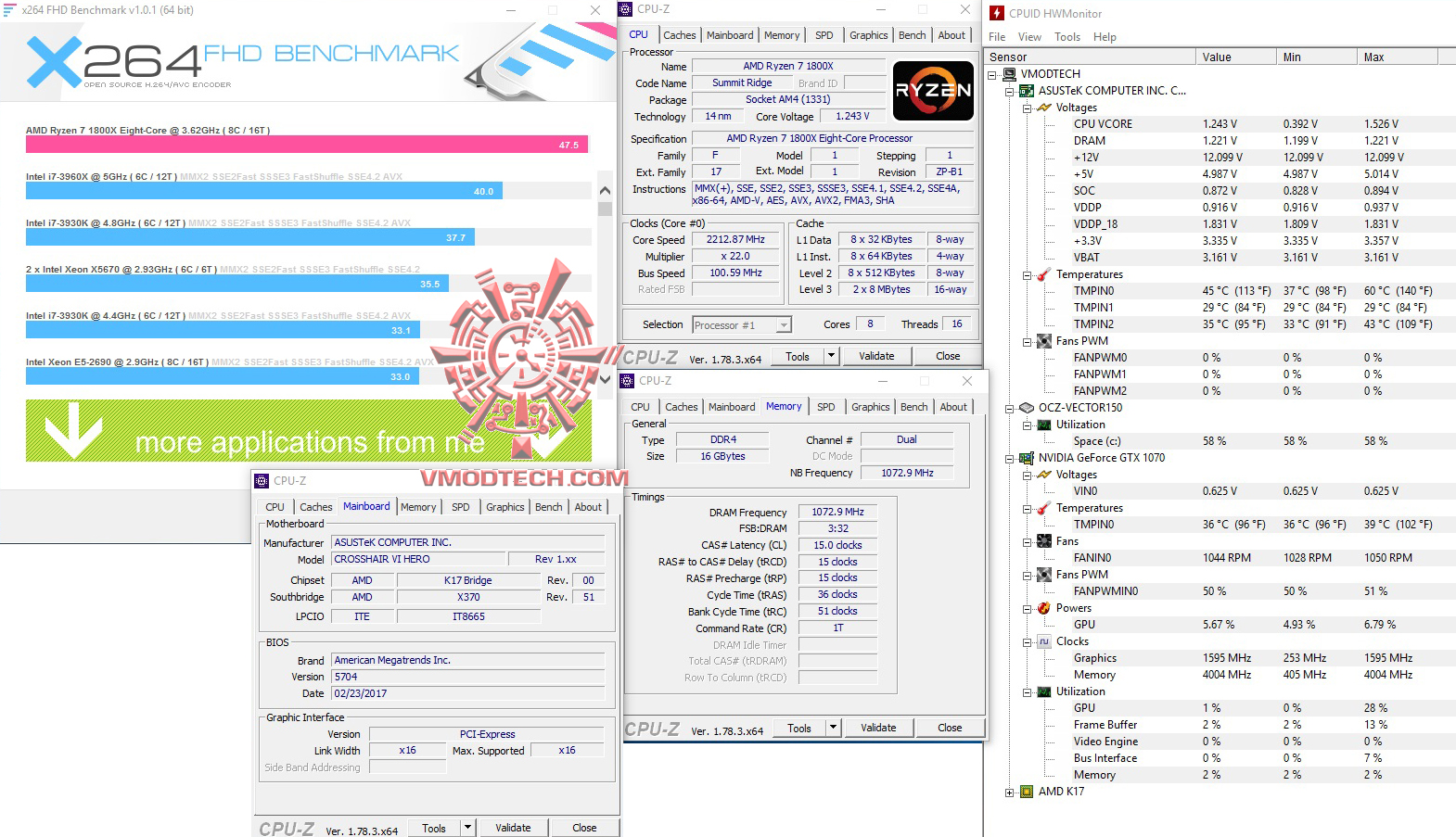
Task: Expand the AMD K17 node
Action: pyautogui.click(x=1010, y=792)
